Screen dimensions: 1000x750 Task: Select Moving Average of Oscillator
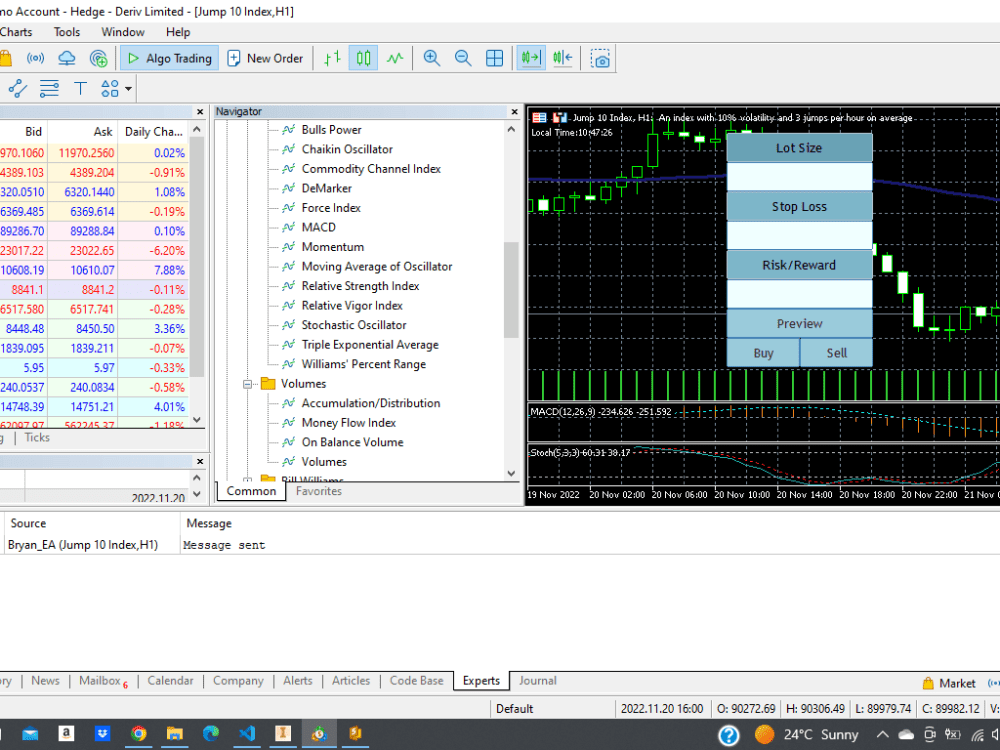point(377,267)
